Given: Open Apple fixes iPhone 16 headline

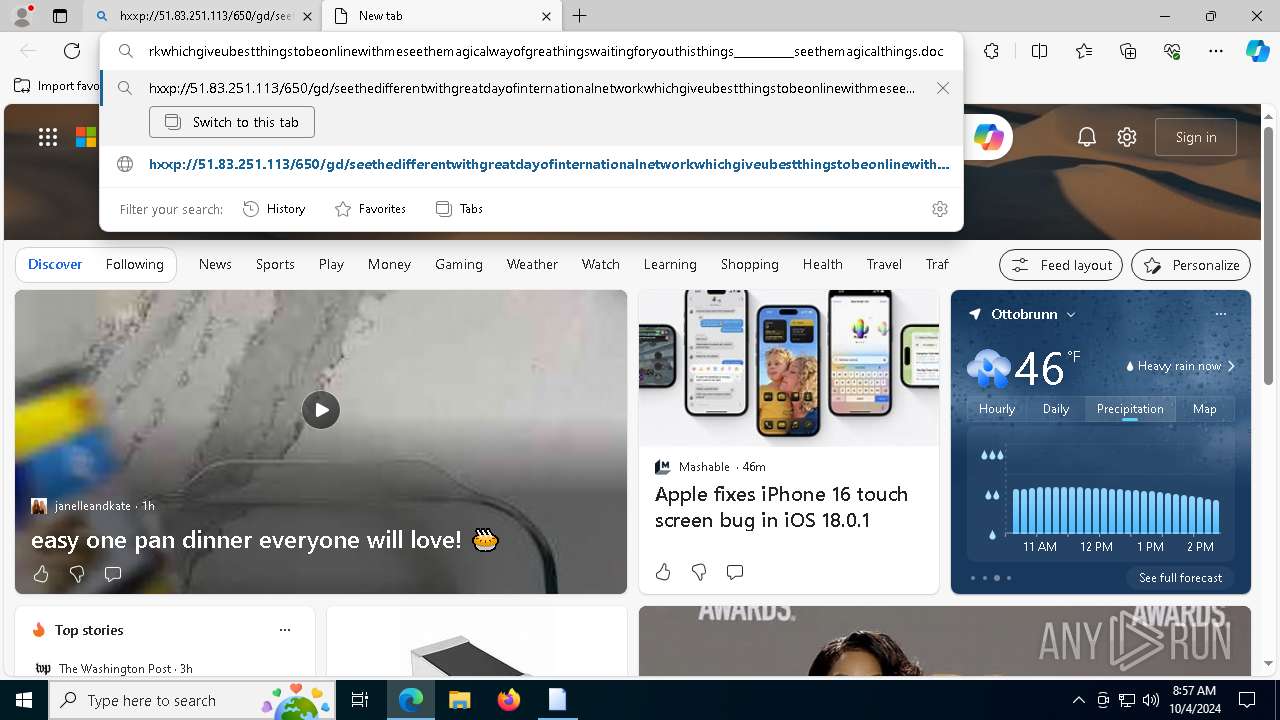Looking at the screenshot, I should [x=781, y=507].
